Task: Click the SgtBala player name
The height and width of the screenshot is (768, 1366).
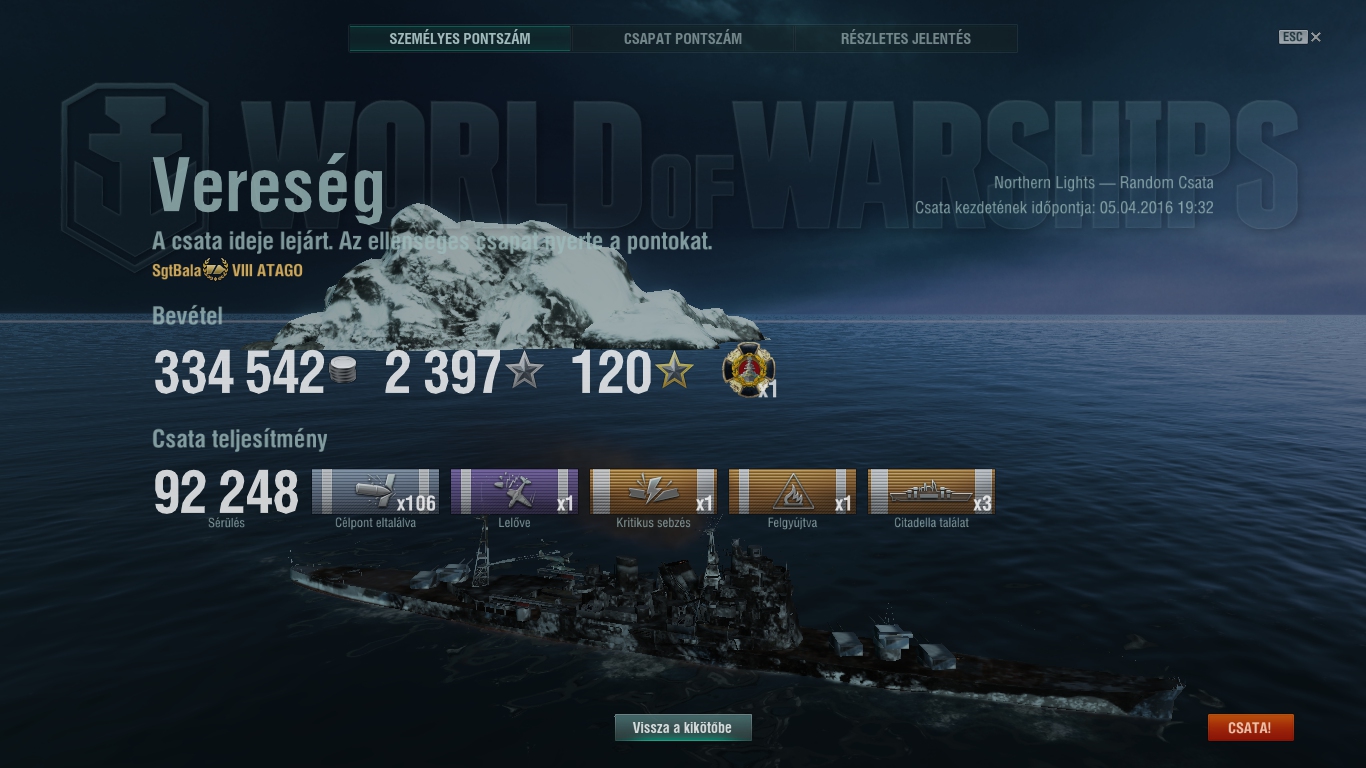Action: tap(177, 270)
